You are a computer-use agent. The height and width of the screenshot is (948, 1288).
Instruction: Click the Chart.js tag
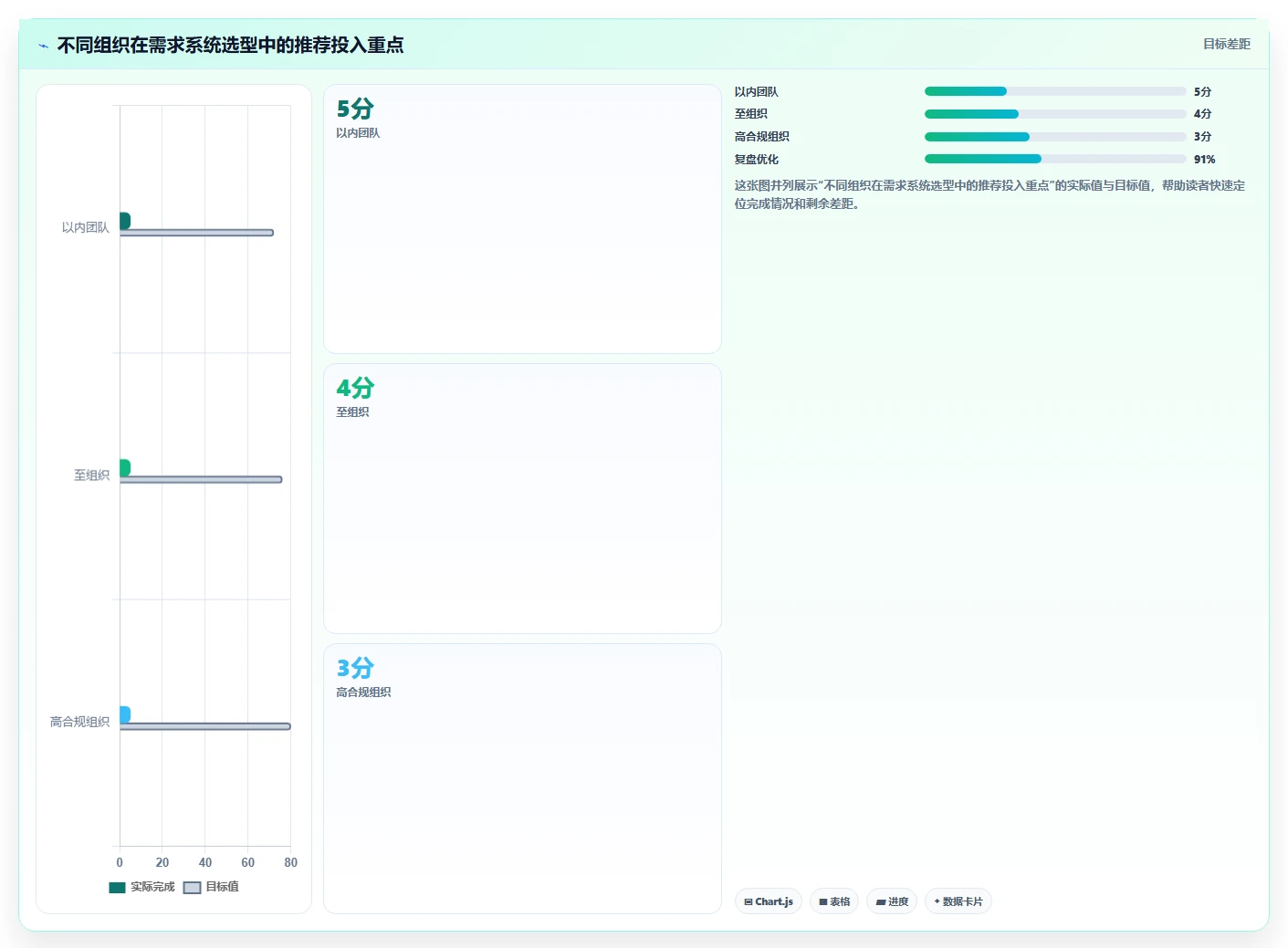tap(769, 901)
